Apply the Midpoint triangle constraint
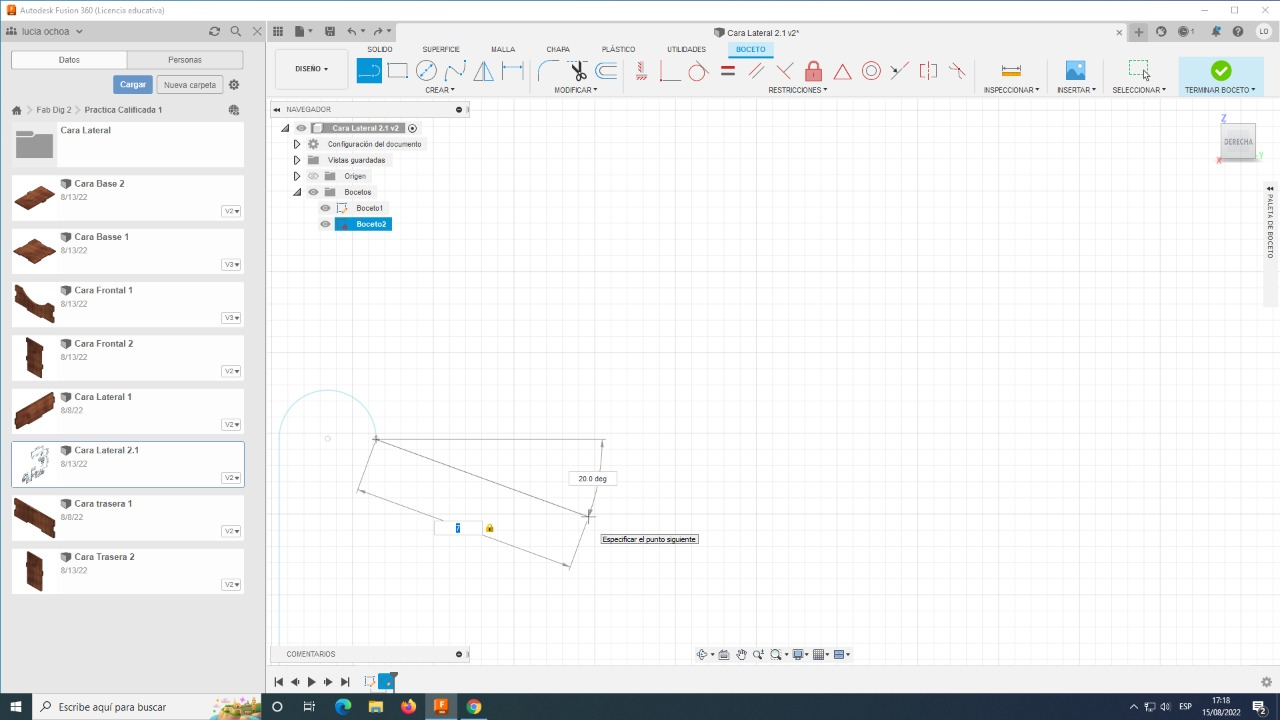Viewport: 1280px width, 720px height. [842, 71]
